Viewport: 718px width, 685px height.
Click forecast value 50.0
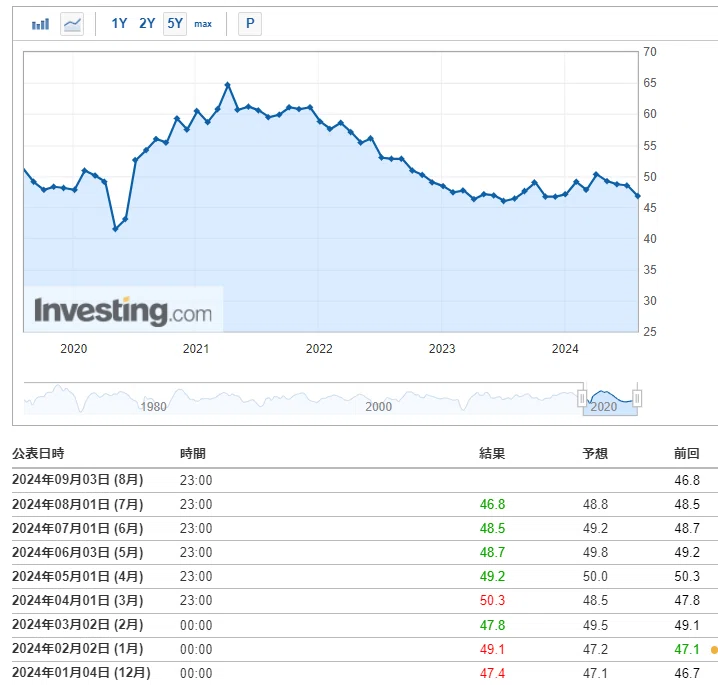pyautogui.click(x=595, y=576)
